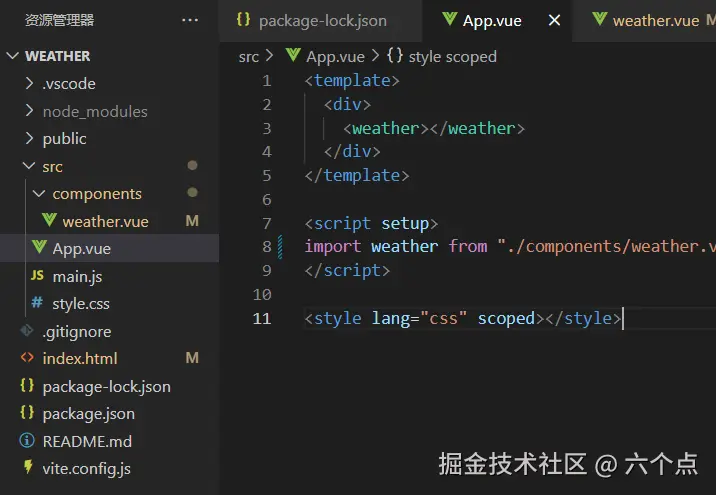Viewport: 716px width, 495px height.
Task: Open package-lock.json in the file tree
Action: (x=106, y=387)
